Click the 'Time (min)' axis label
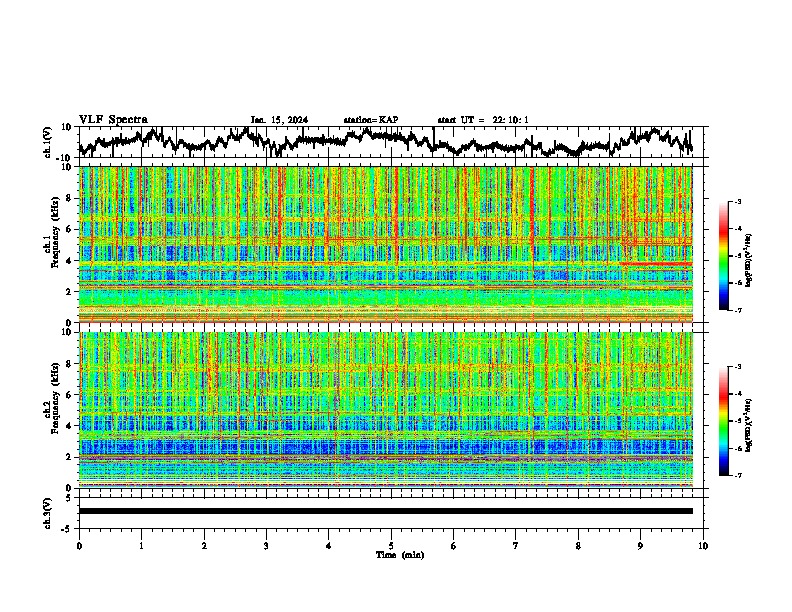This screenshot has height=612, width=792. coord(400,555)
